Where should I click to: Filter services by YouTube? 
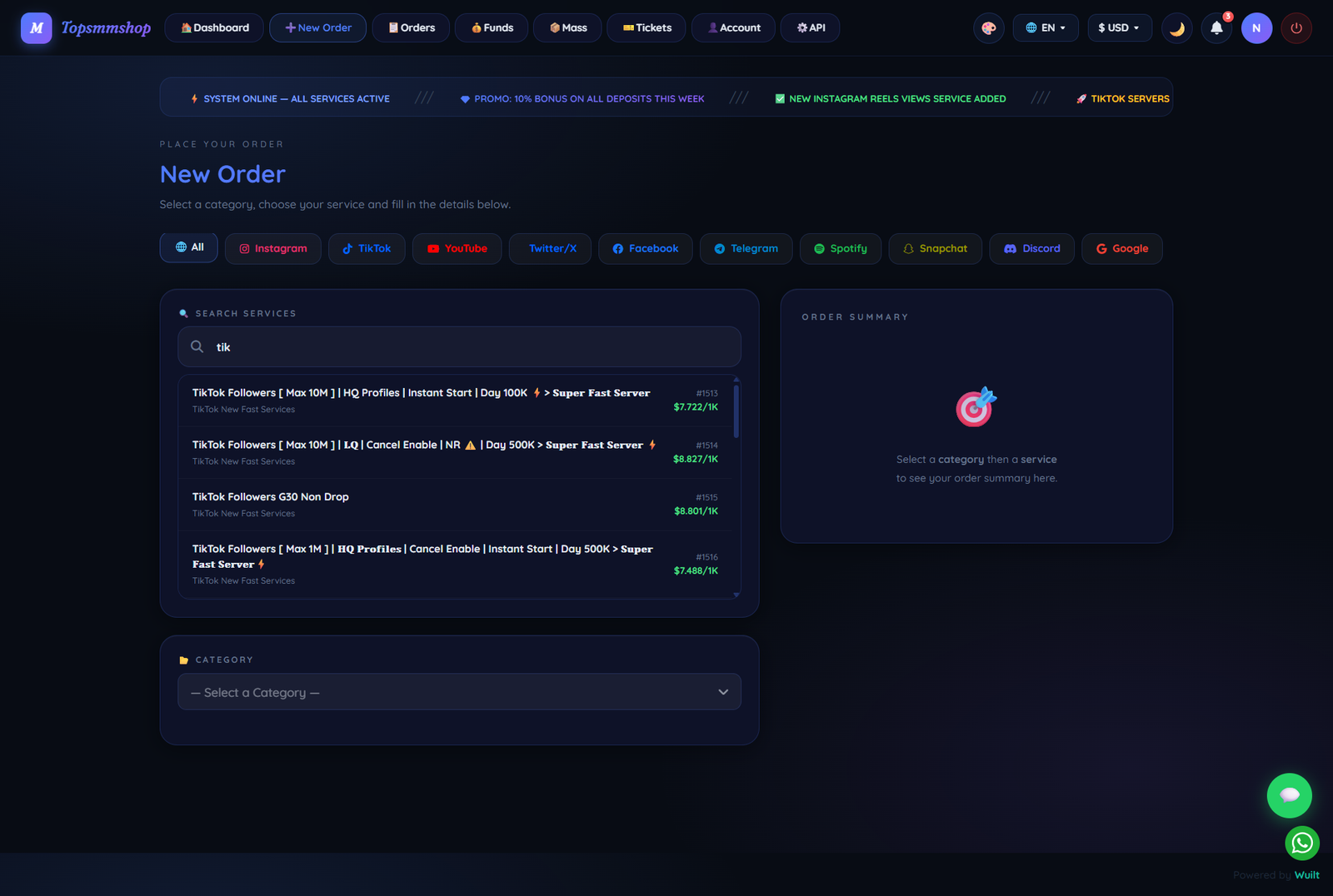tap(457, 248)
